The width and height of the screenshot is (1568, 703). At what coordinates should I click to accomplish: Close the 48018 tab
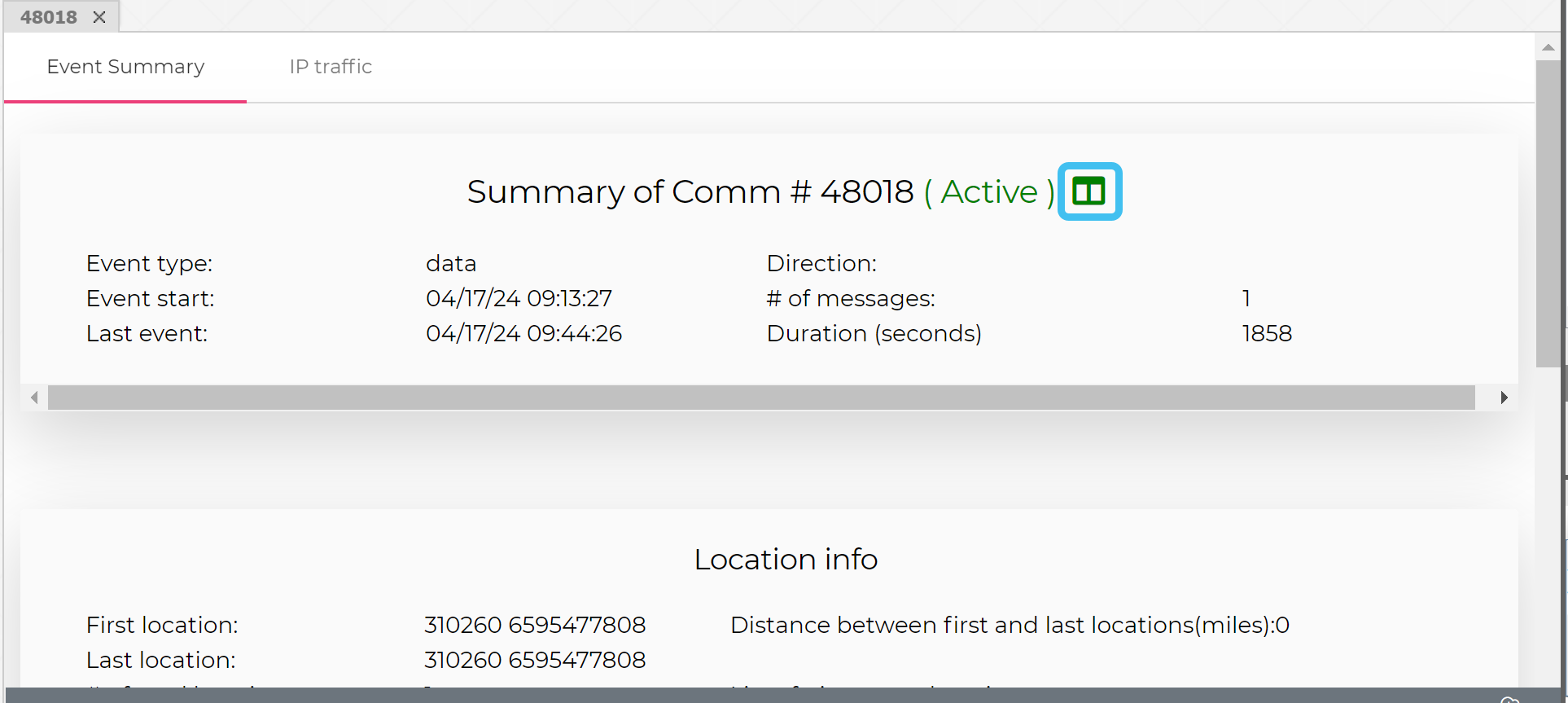[x=99, y=17]
